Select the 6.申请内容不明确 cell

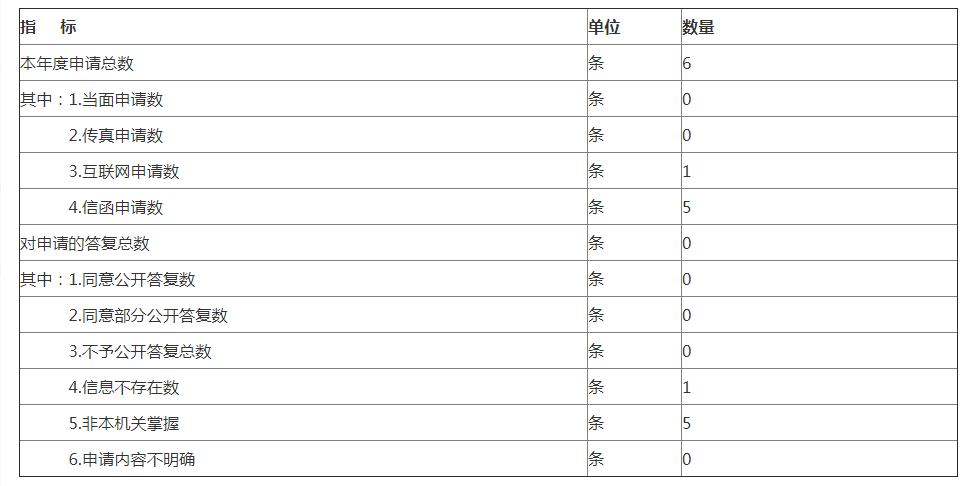pyautogui.click(x=132, y=459)
